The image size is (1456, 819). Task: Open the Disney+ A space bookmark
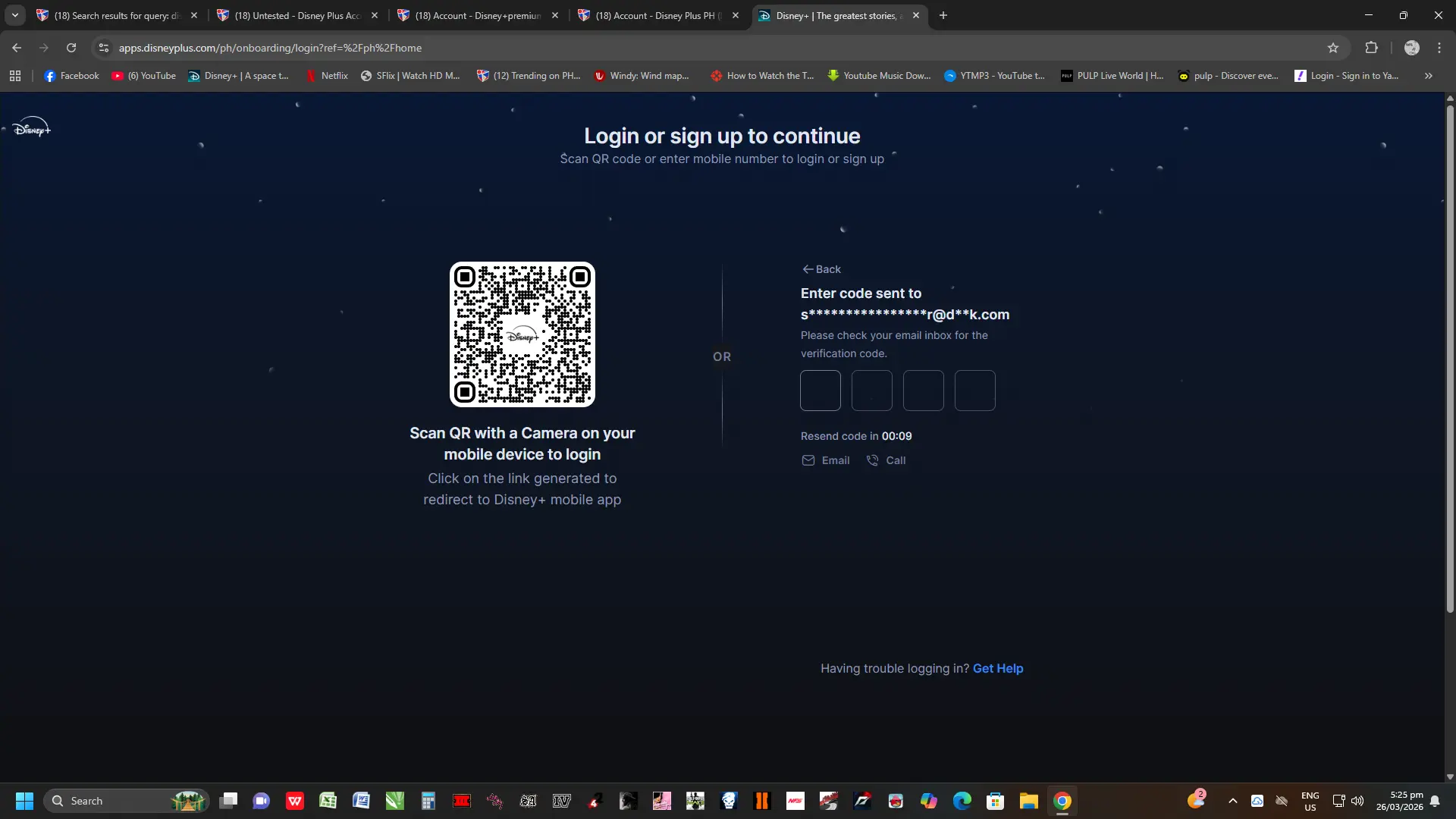(x=238, y=76)
